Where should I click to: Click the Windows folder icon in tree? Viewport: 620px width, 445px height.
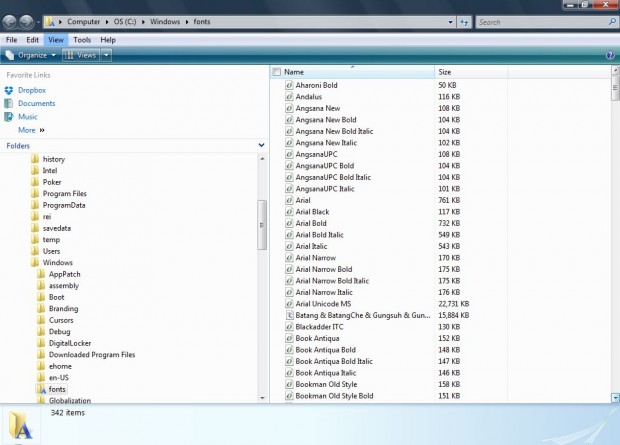tap(35, 263)
